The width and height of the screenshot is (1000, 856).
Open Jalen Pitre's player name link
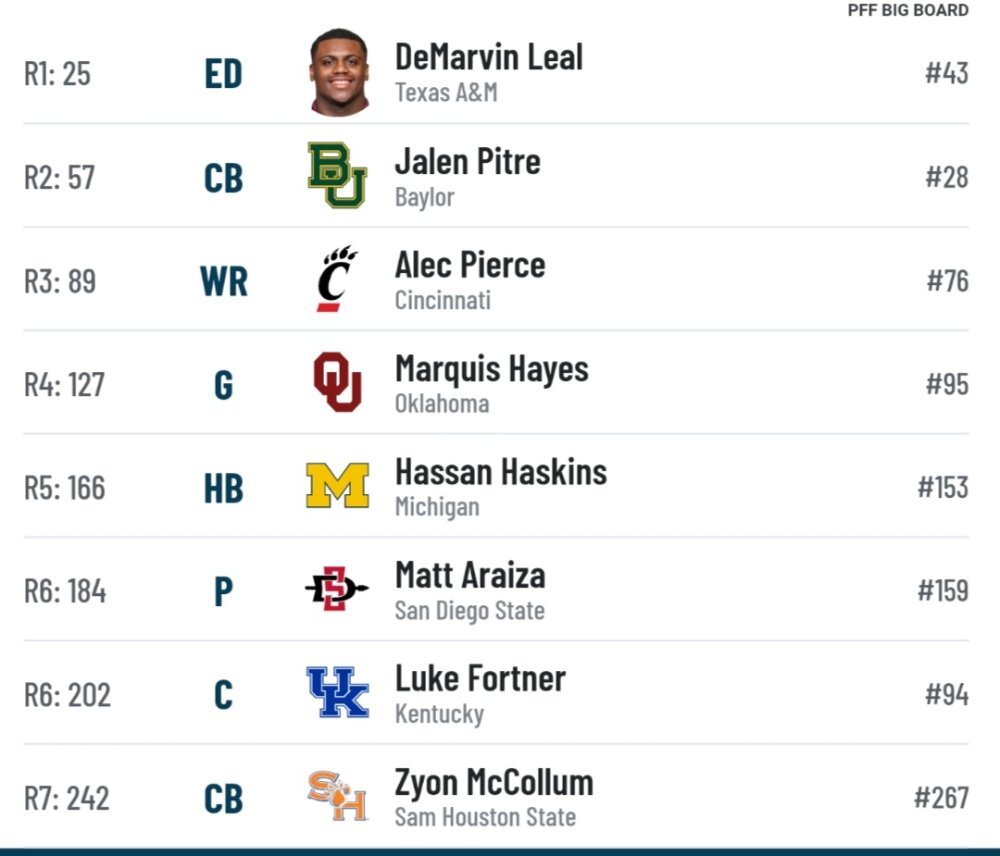(x=467, y=161)
